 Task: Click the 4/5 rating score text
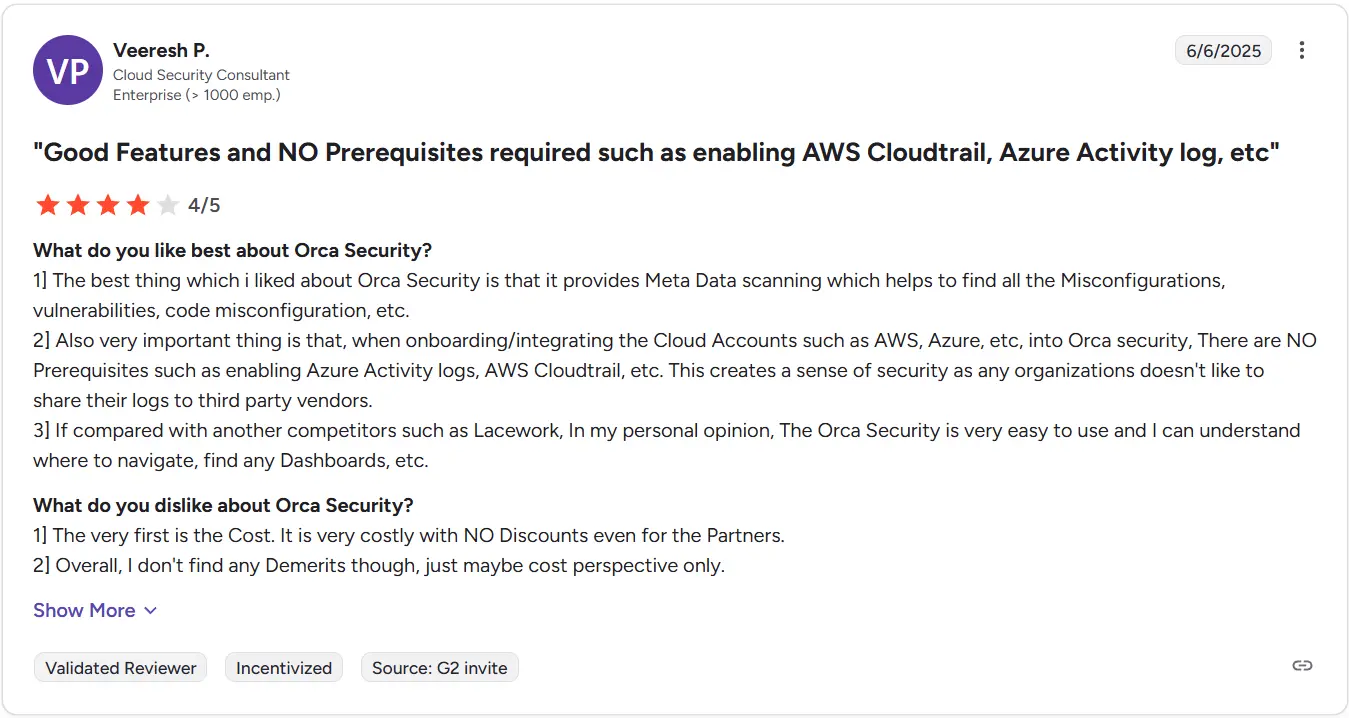(204, 206)
